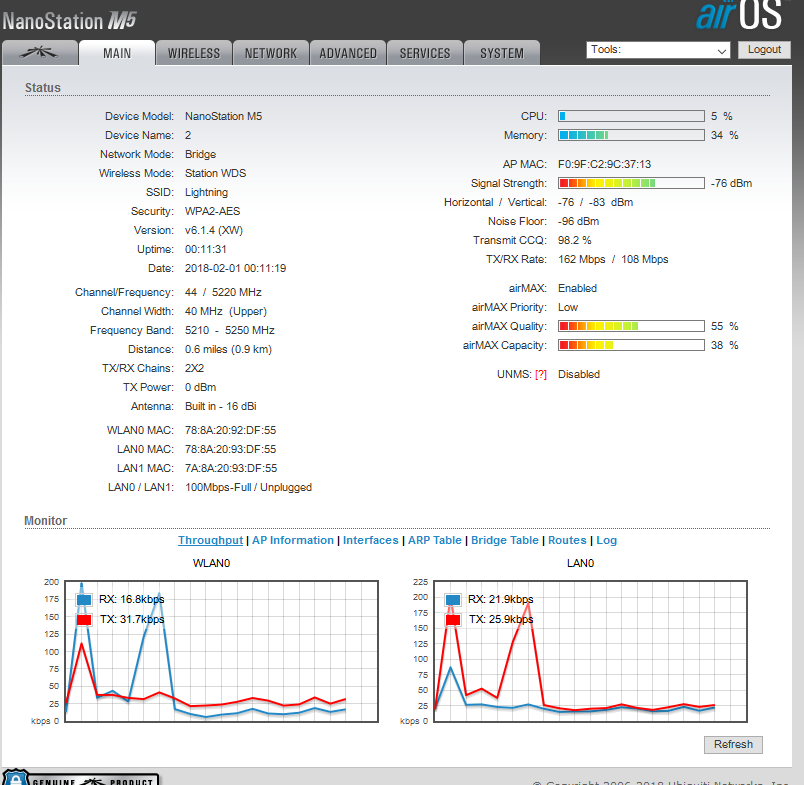This screenshot has width=804, height=785.
Task: Click the airOS logo
Action: click(x=739, y=14)
